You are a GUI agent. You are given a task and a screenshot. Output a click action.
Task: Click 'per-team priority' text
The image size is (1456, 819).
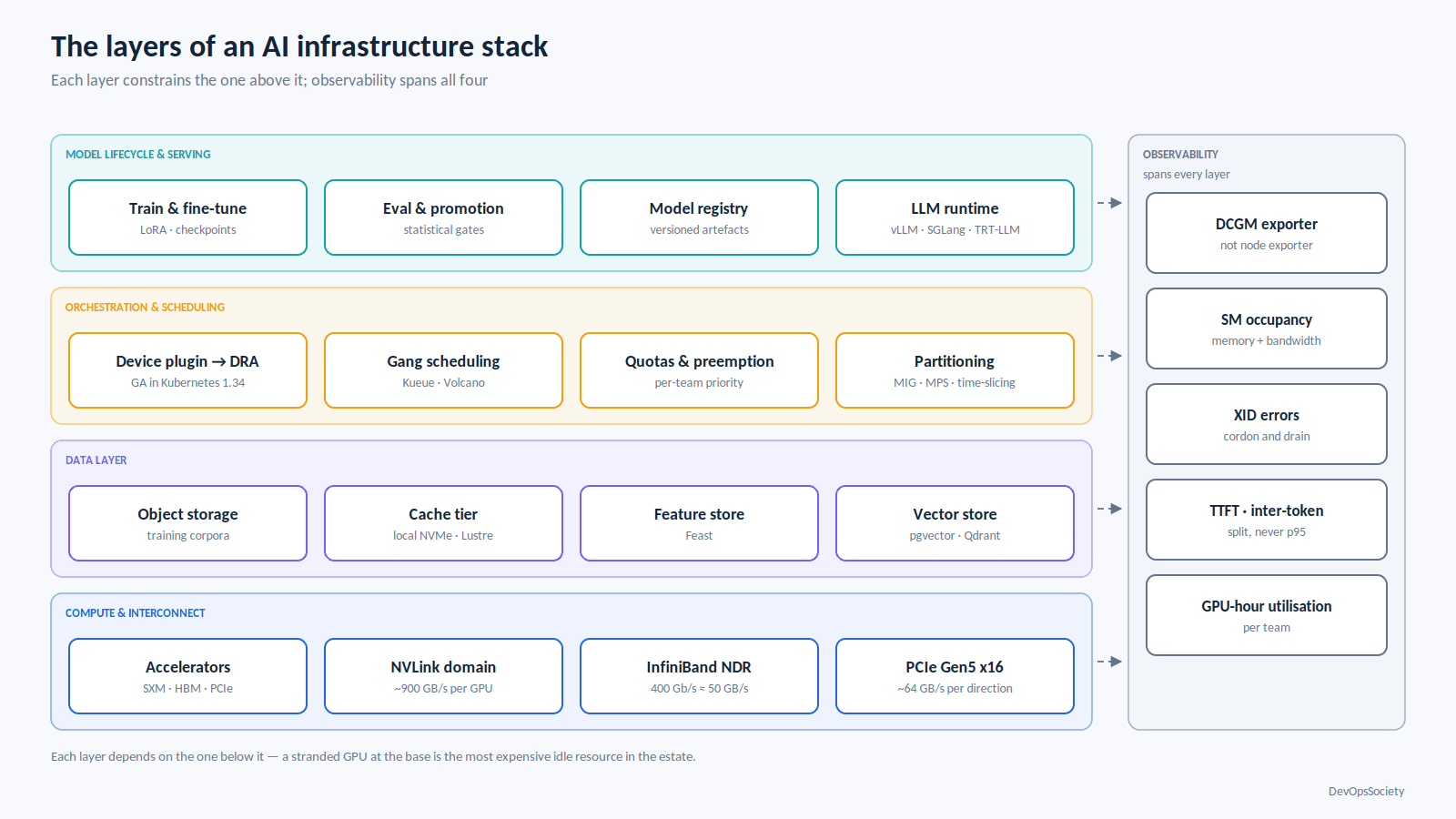(x=699, y=383)
